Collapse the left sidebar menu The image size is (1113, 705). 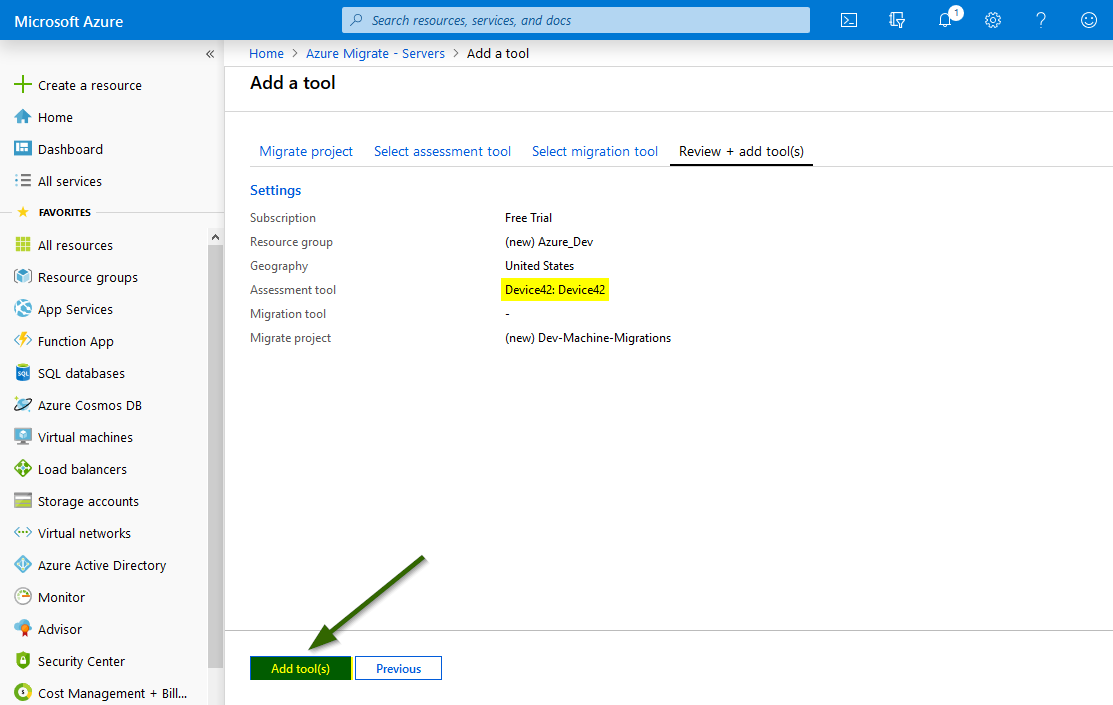210,54
